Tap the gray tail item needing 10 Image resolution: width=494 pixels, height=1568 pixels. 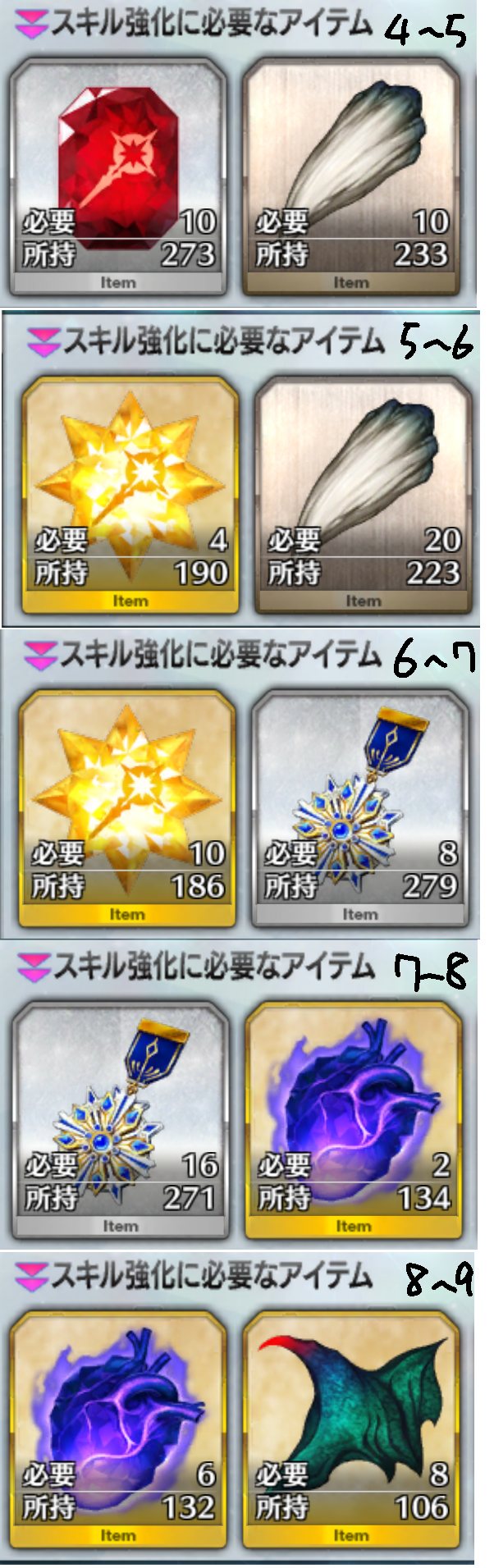pos(351,176)
